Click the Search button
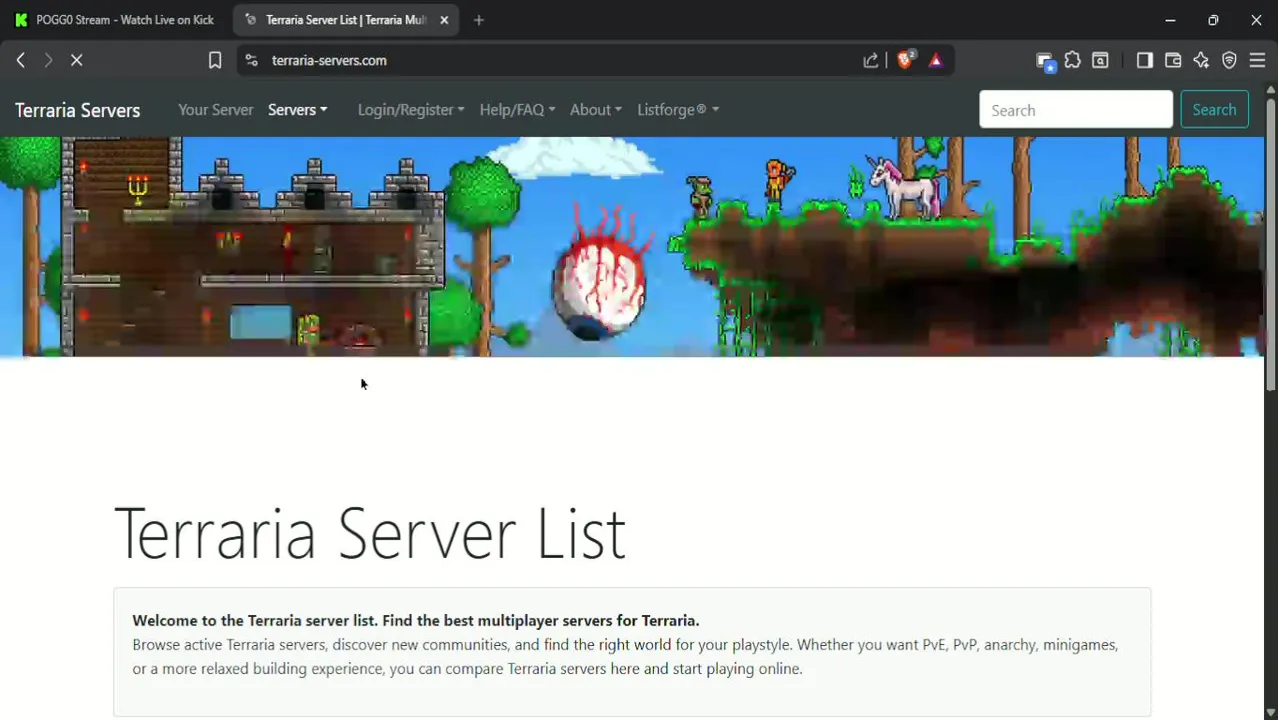Image resolution: width=1278 pixels, height=720 pixels. [x=1214, y=110]
